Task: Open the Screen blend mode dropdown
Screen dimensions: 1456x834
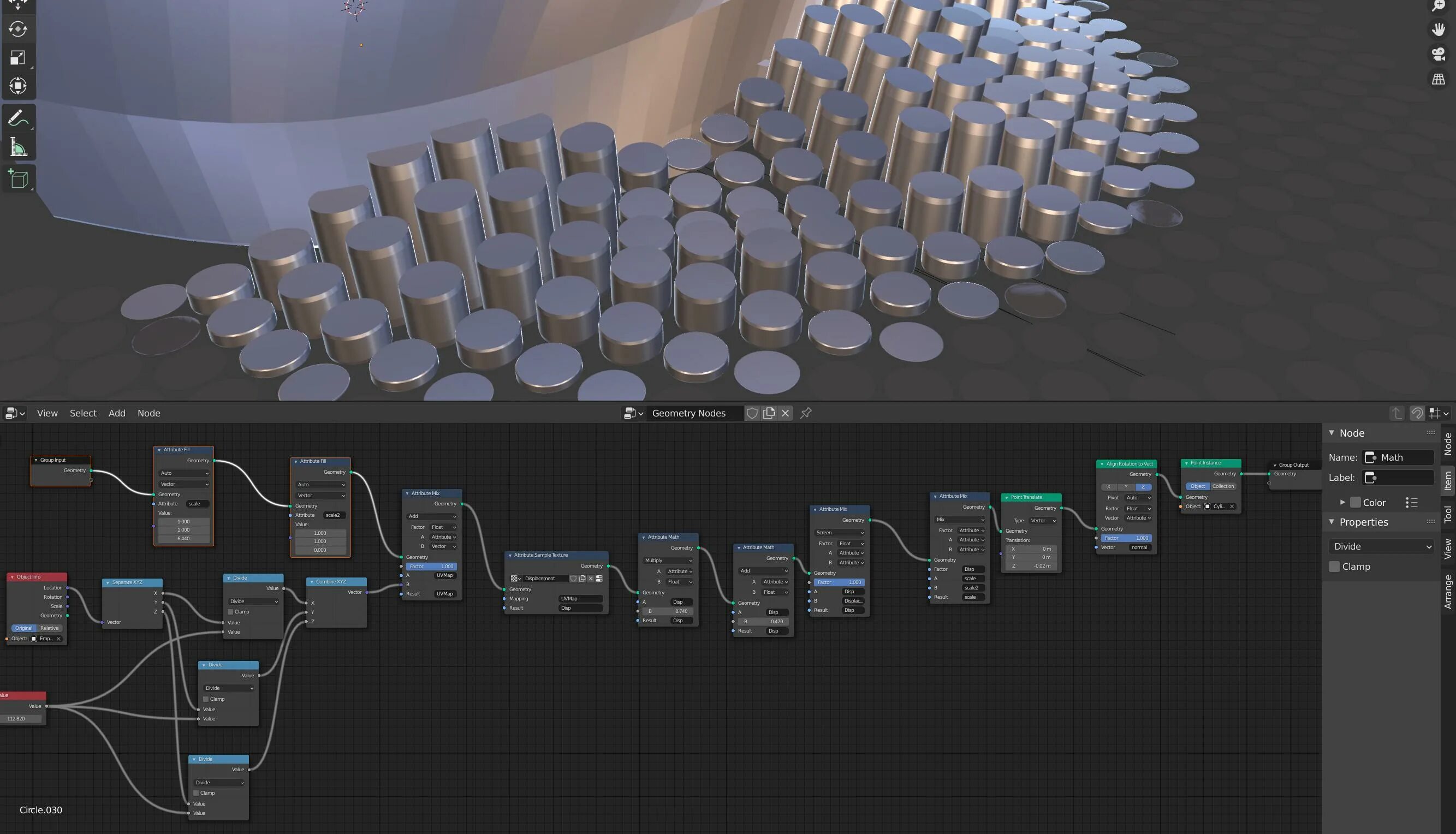Action: pos(839,533)
